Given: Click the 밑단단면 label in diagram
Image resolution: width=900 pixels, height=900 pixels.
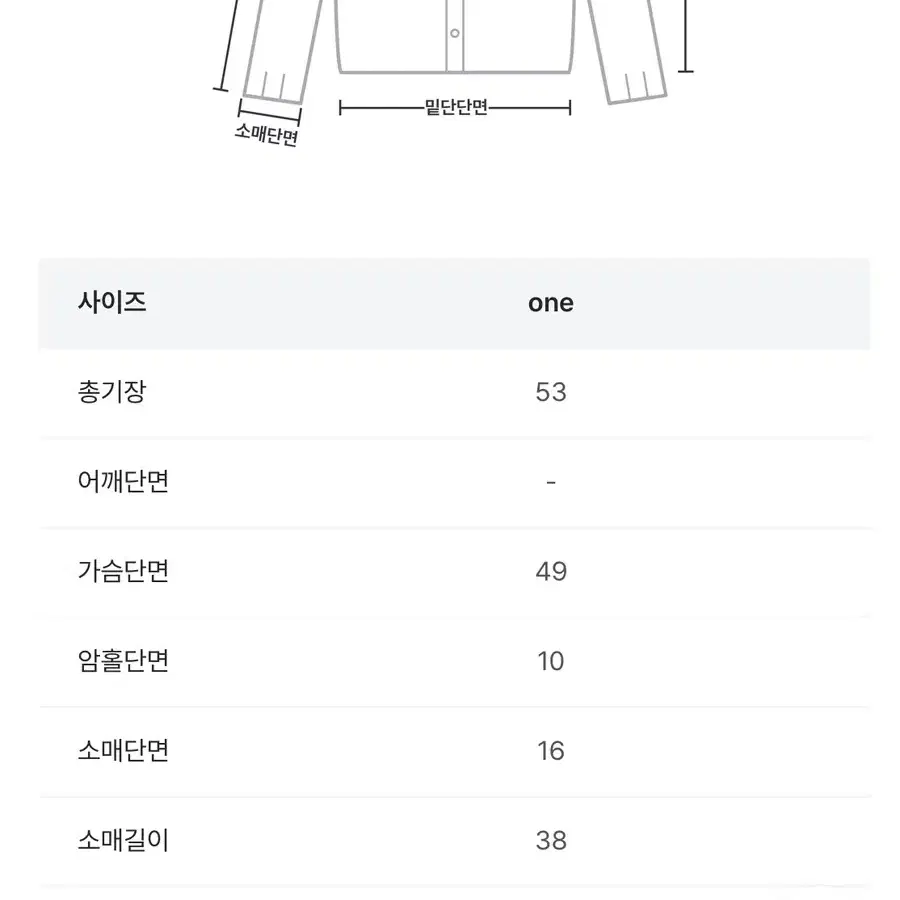Looking at the screenshot, I should pos(456,107).
